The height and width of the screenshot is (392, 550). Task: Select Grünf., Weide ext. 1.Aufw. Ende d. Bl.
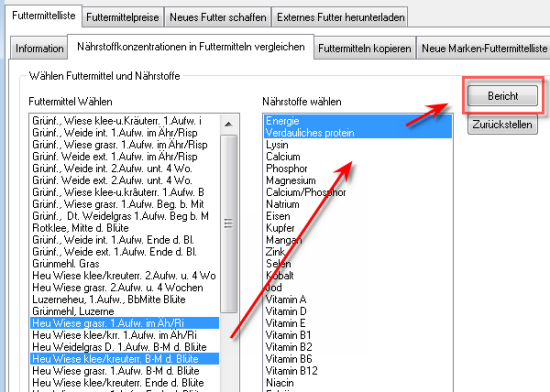point(125,252)
